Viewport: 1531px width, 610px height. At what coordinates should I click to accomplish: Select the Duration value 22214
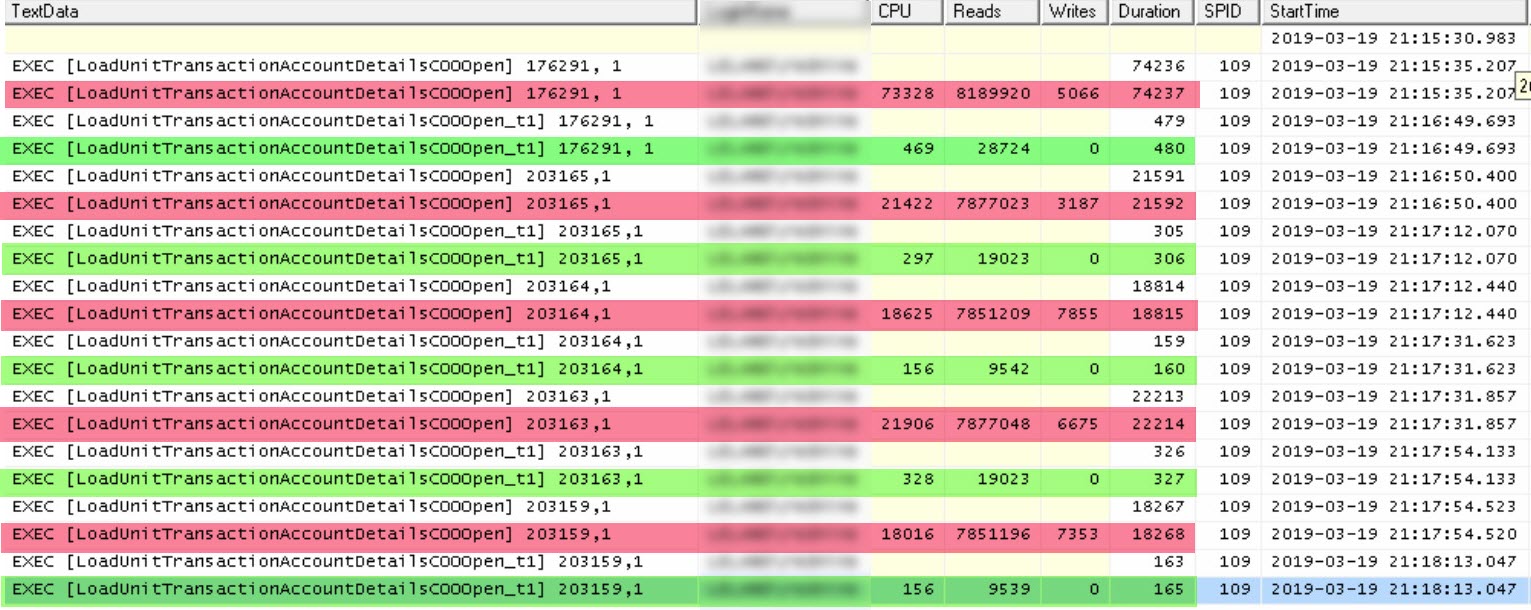click(x=1158, y=423)
